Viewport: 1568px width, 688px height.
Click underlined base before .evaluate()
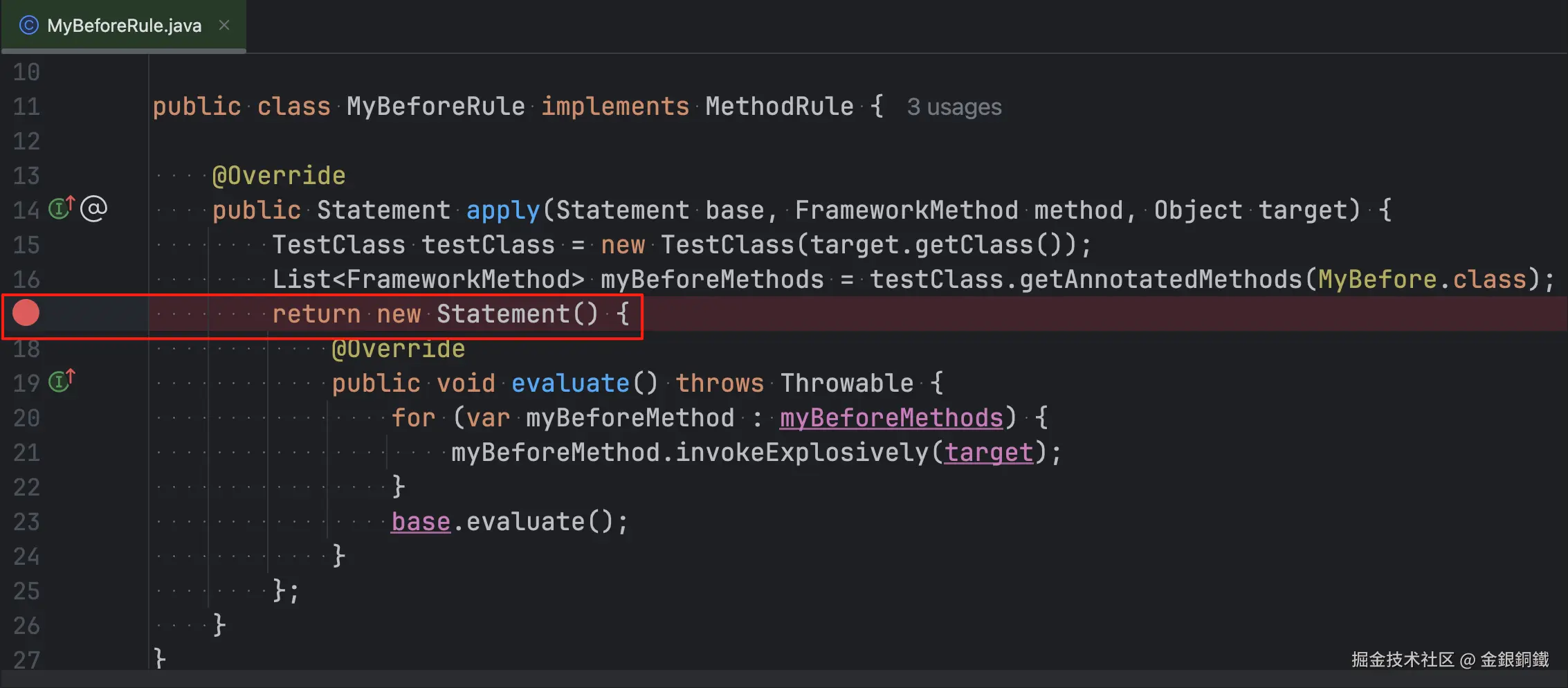click(x=420, y=522)
